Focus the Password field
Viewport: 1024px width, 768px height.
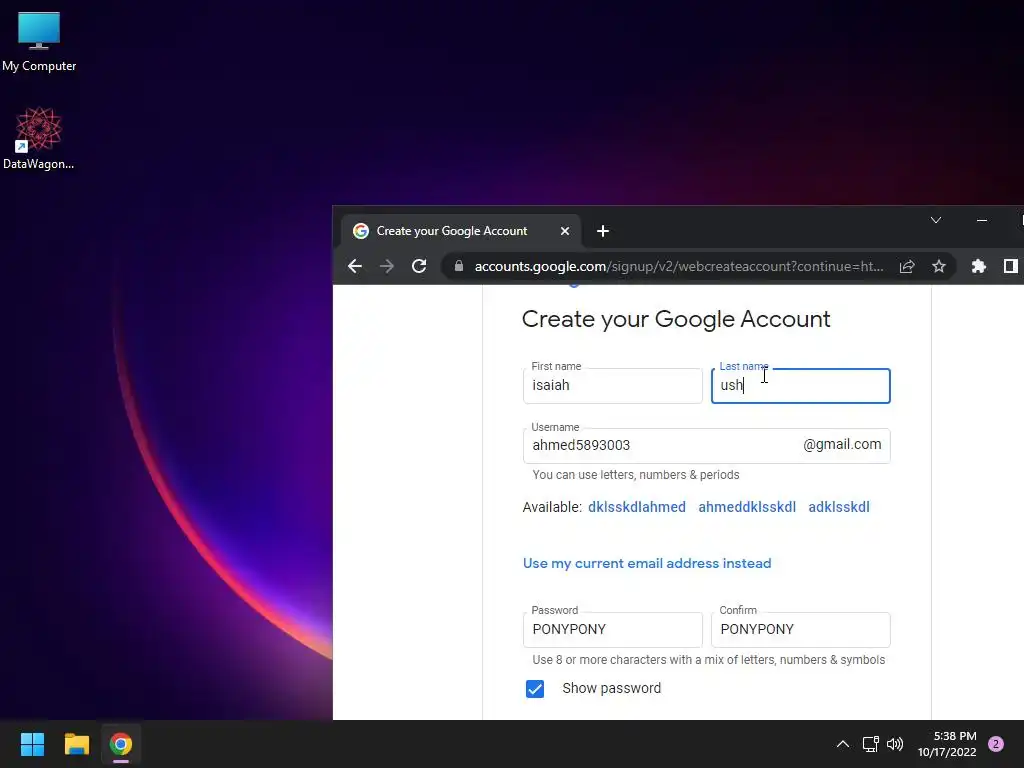pos(613,630)
